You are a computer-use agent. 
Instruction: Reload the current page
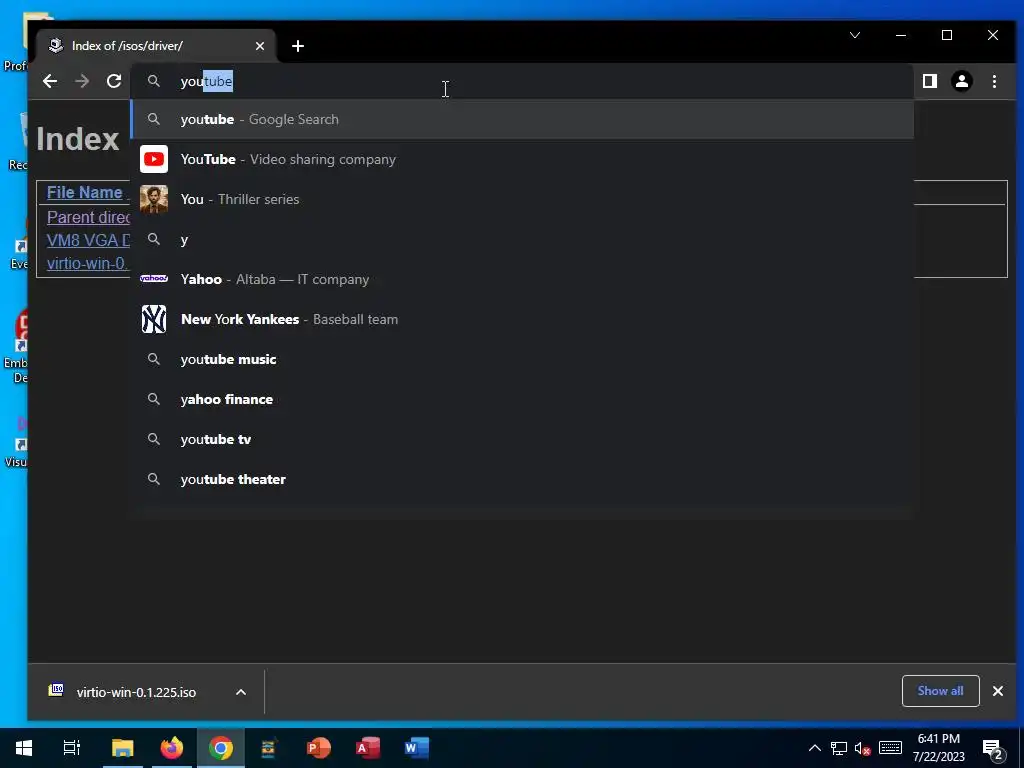pos(114,81)
